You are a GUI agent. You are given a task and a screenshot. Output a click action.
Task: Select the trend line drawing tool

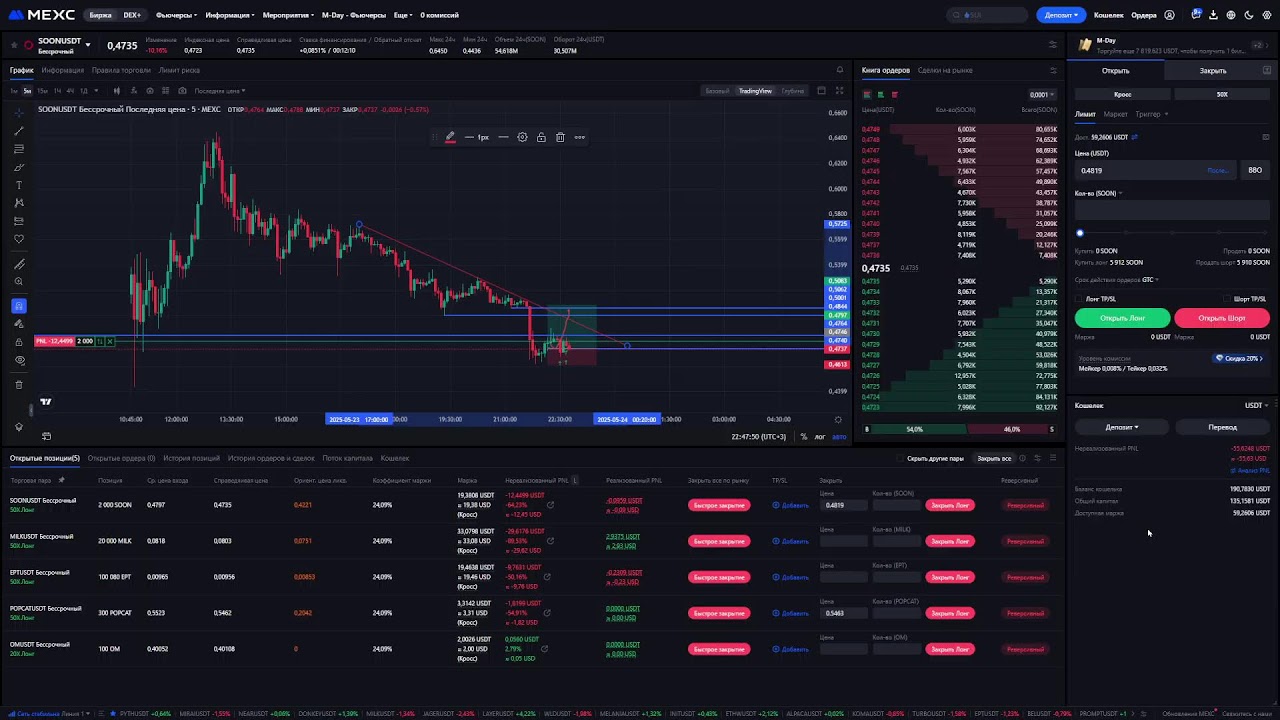click(19, 131)
